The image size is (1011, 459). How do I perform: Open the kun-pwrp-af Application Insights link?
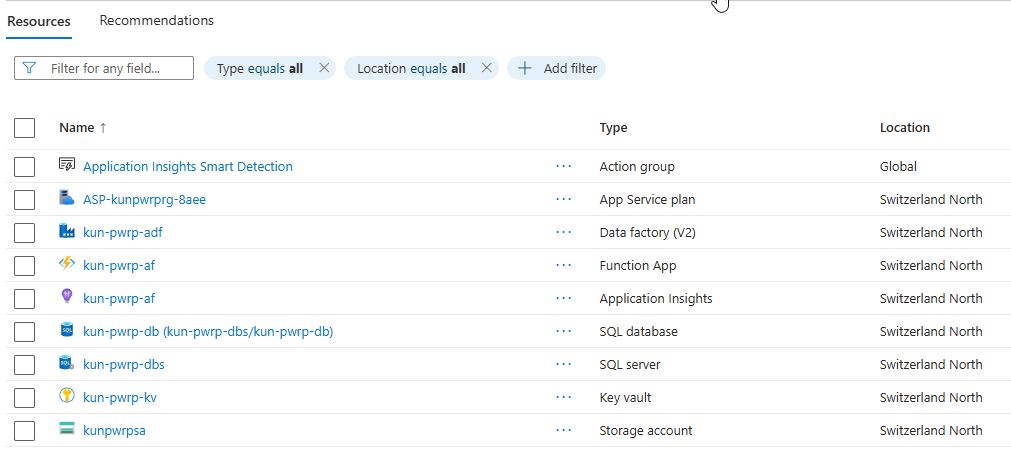point(119,298)
